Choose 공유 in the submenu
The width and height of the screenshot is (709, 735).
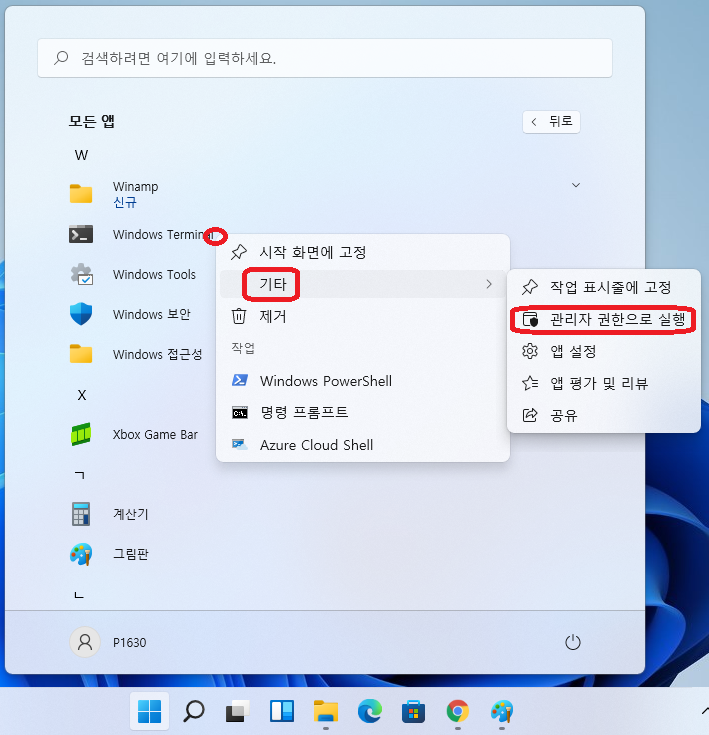pos(604,415)
